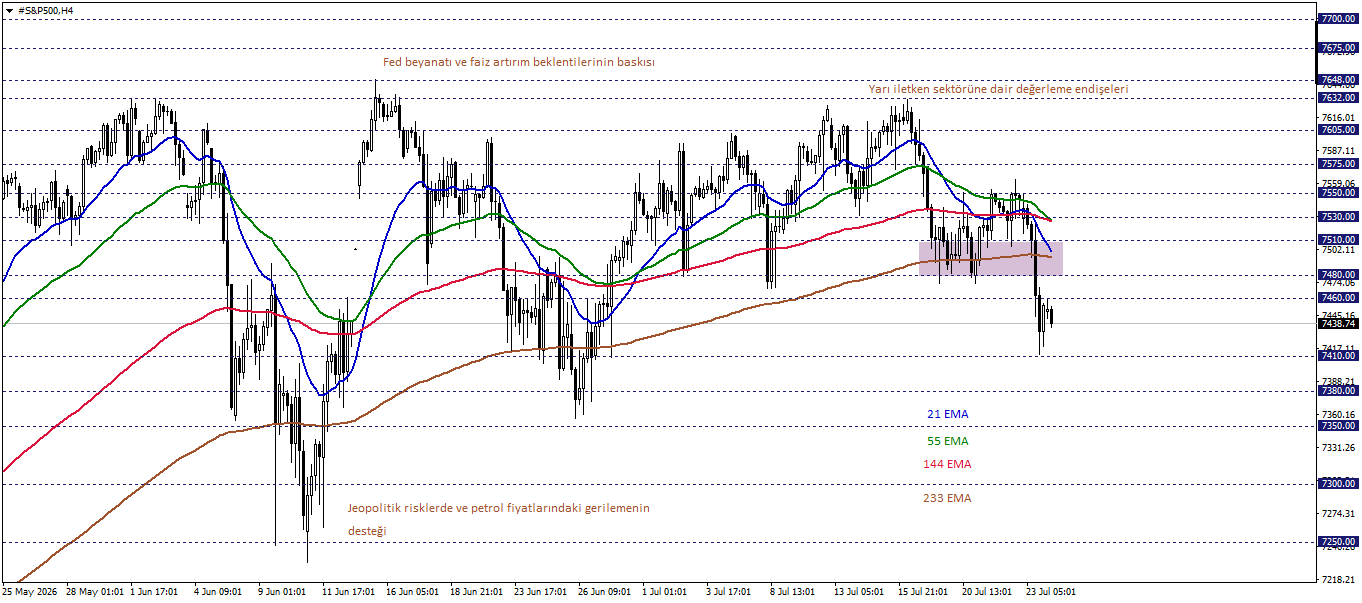
Task: Click the 144 EMA legend label
Action: tap(947, 464)
